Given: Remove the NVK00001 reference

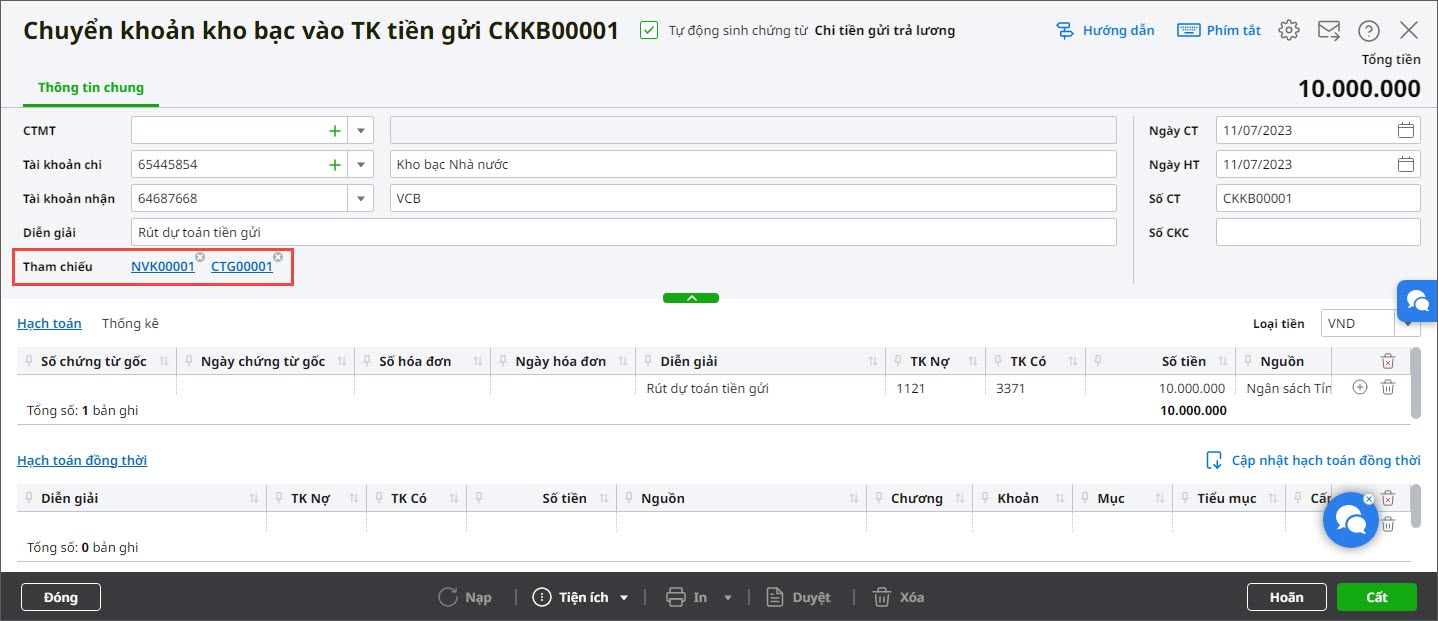Looking at the screenshot, I should pos(200,257).
